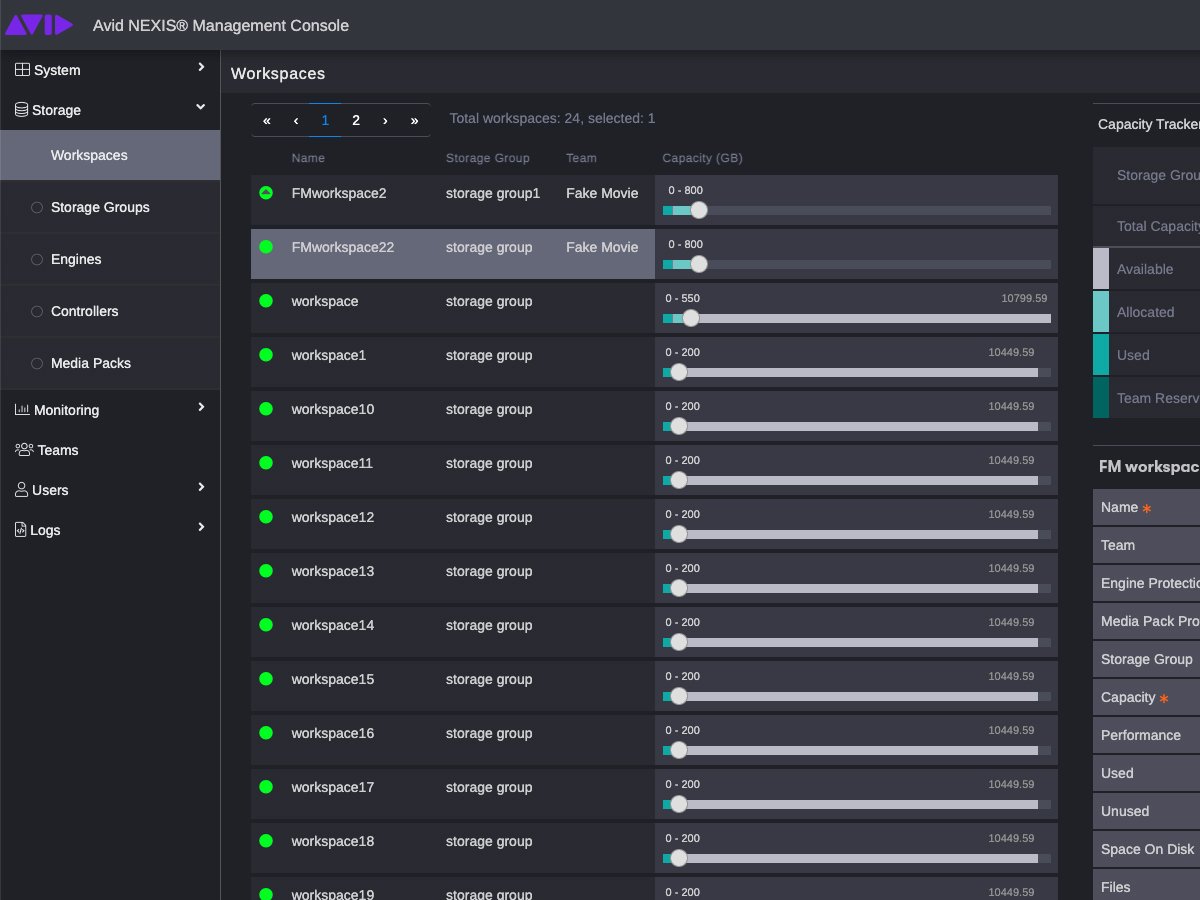
Task: Expand the Users menu chevron
Action: pos(201,487)
